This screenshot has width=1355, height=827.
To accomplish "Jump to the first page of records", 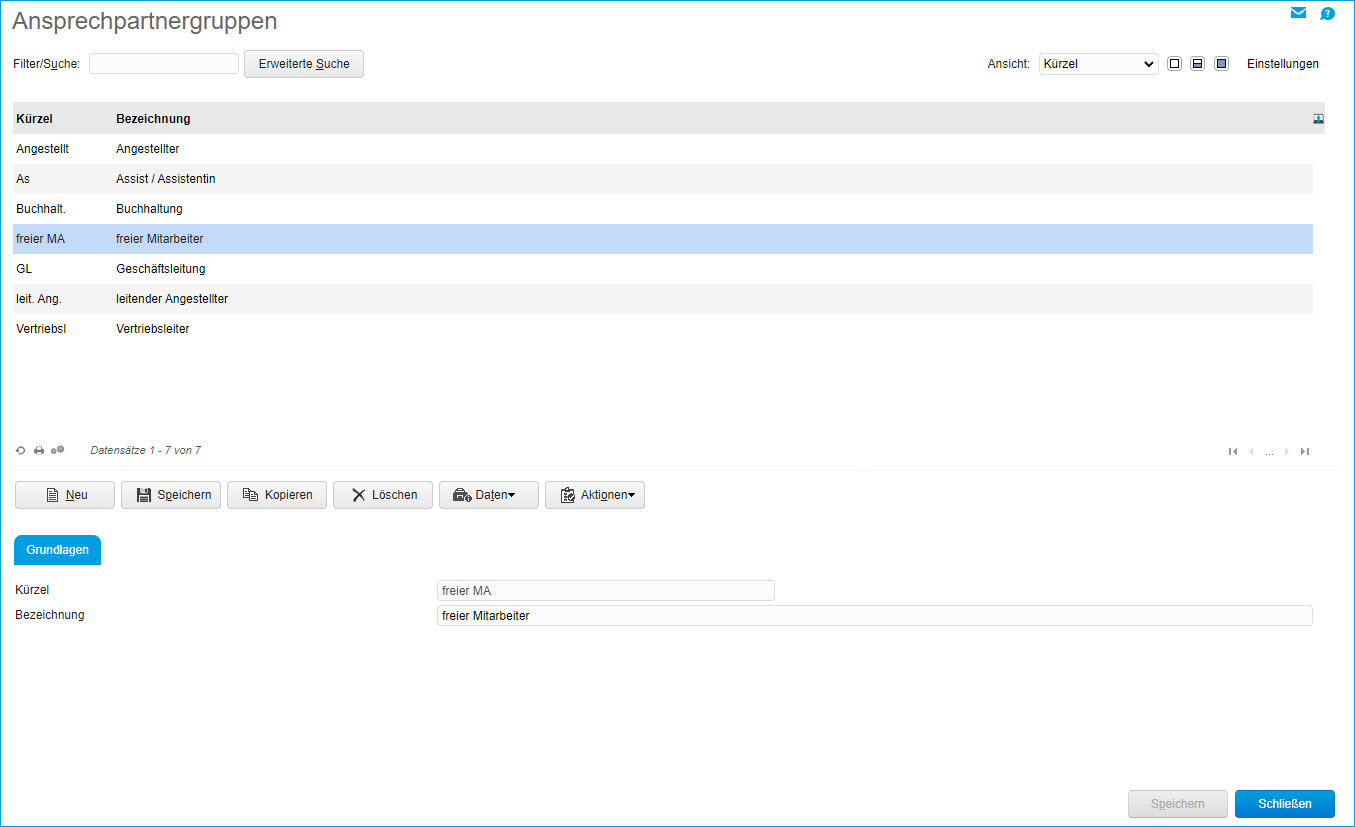I will coord(1233,452).
